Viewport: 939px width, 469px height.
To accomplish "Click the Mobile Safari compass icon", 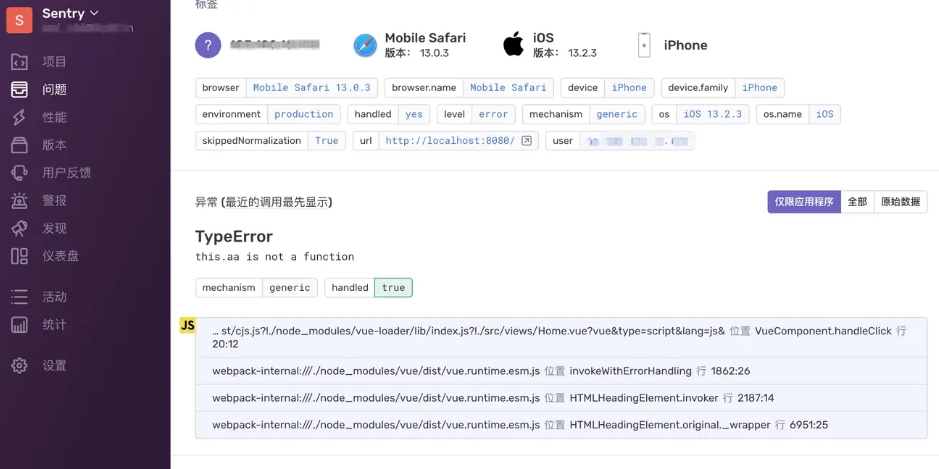I will pos(365,46).
